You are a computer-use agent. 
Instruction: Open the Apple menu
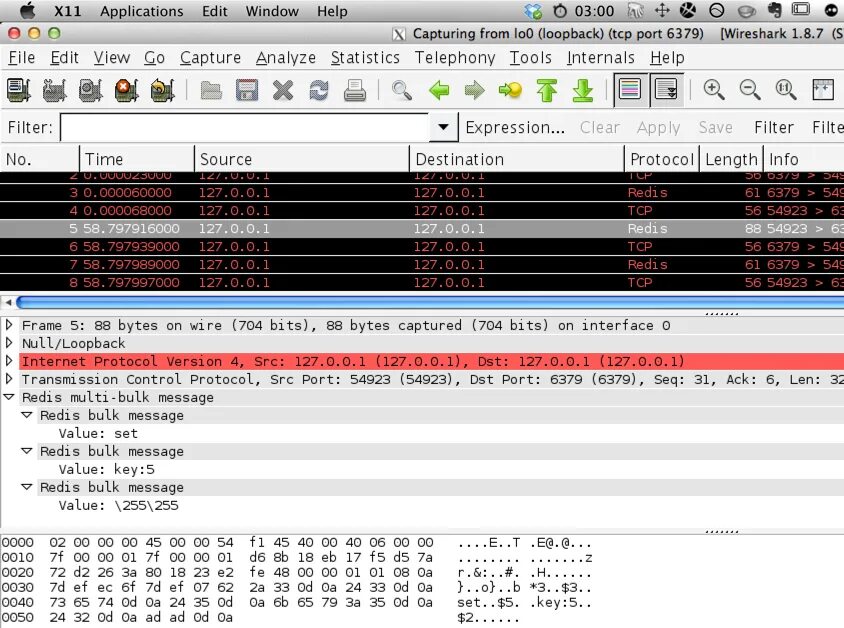pyautogui.click(x=27, y=10)
